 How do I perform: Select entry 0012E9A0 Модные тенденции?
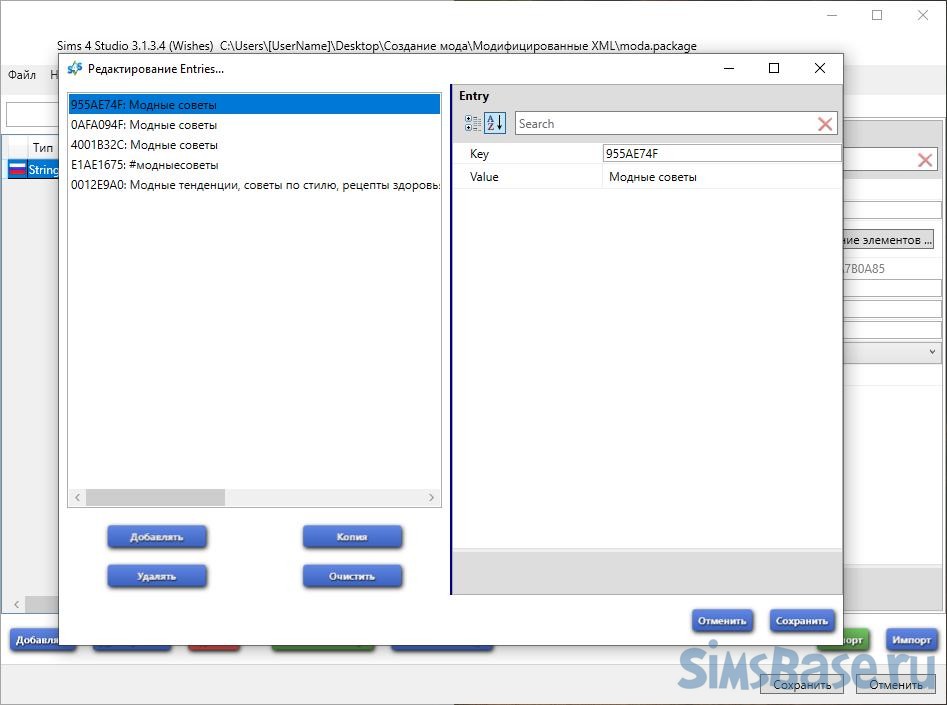pos(254,185)
